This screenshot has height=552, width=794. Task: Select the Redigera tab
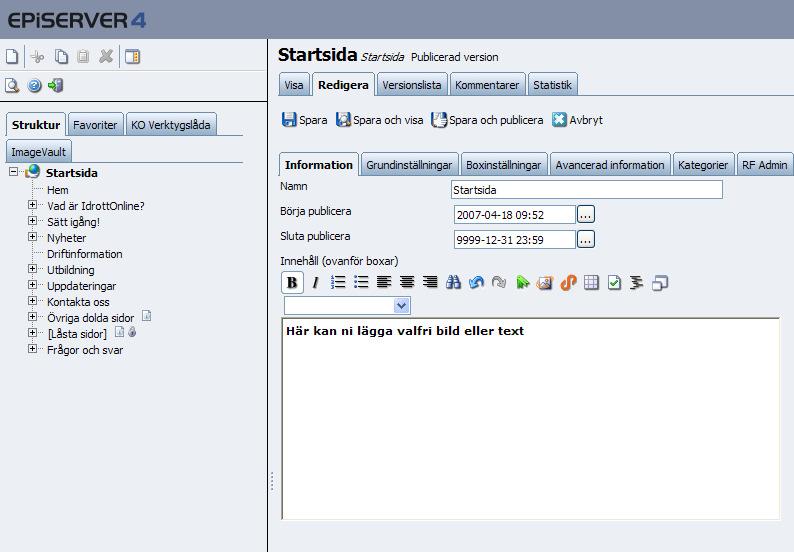coord(343,85)
